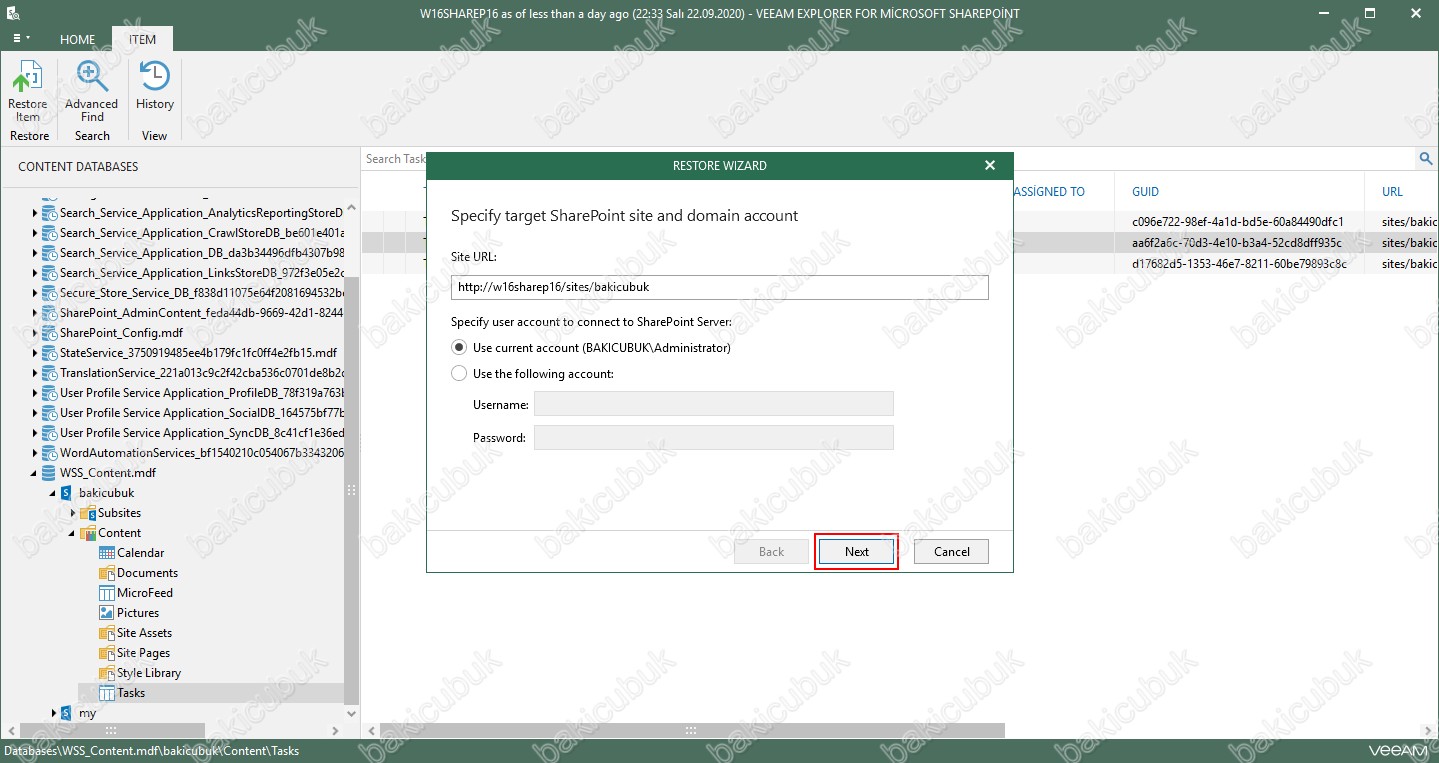The height and width of the screenshot is (763, 1439).
Task: Open the application menu at top-left
Action: 20,39
